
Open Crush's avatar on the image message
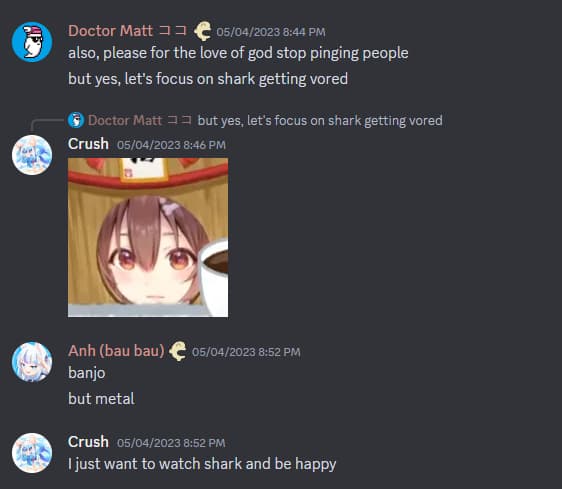32,155
